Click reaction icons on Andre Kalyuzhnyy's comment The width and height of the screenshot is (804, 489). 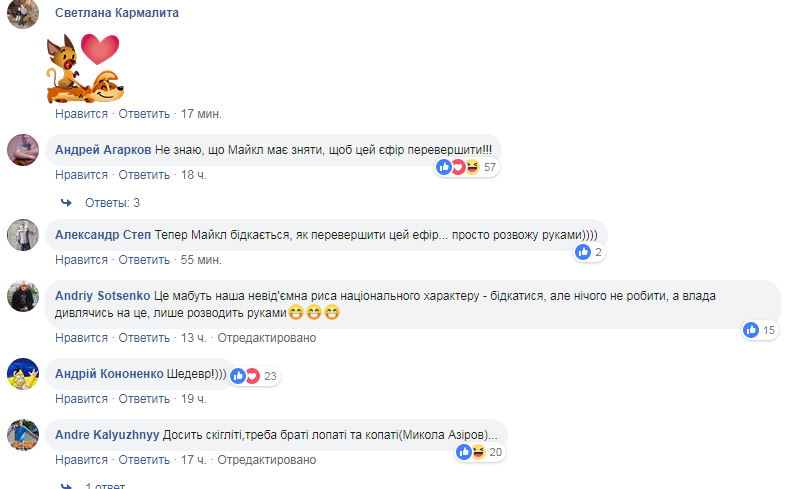click(470, 452)
